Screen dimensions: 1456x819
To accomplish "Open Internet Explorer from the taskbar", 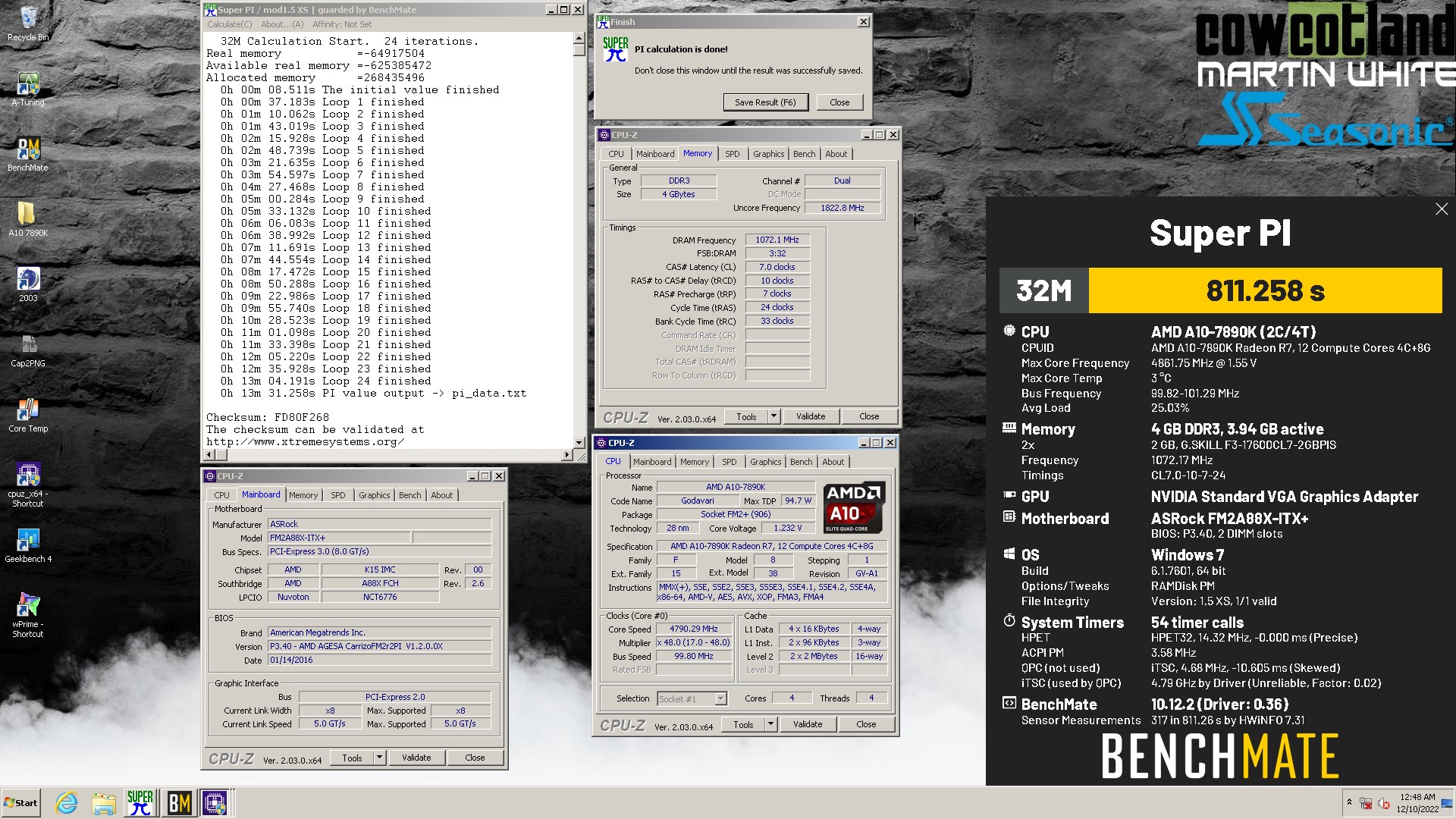I will click(67, 803).
